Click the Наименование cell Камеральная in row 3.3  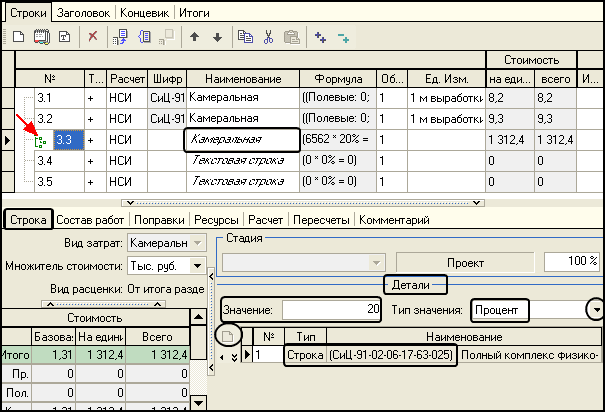pyautogui.click(x=241, y=140)
